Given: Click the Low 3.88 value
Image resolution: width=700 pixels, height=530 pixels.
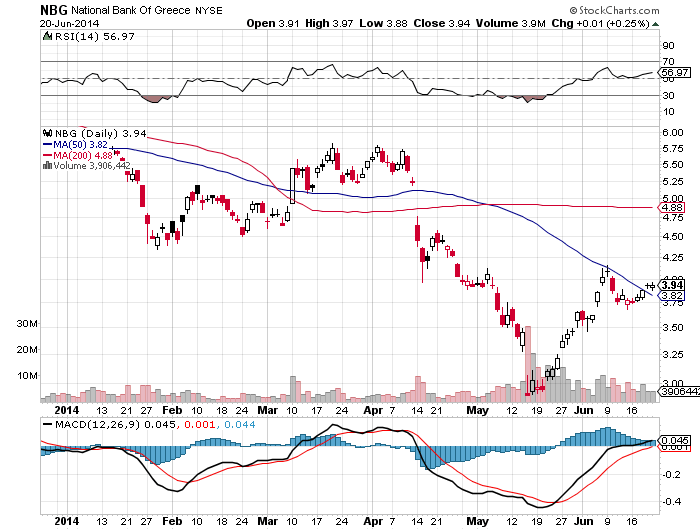Looking at the screenshot, I should click(383, 23).
